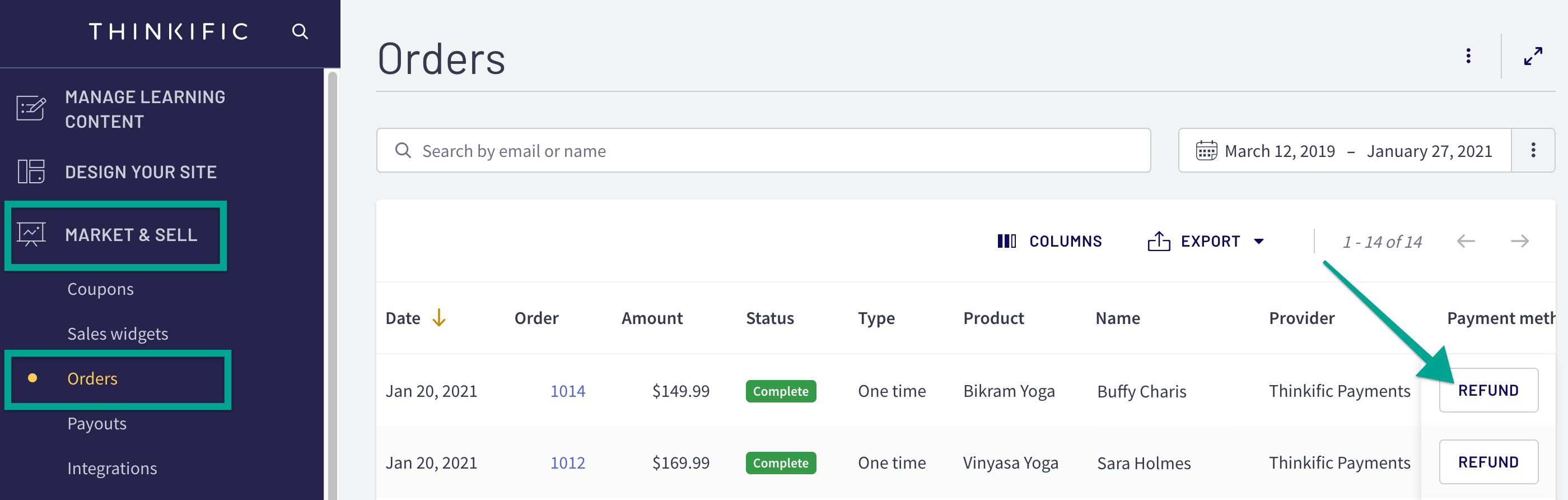Click the Export upload icon
Image resolution: width=1568 pixels, height=500 pixels.
tap(1158, 241)
